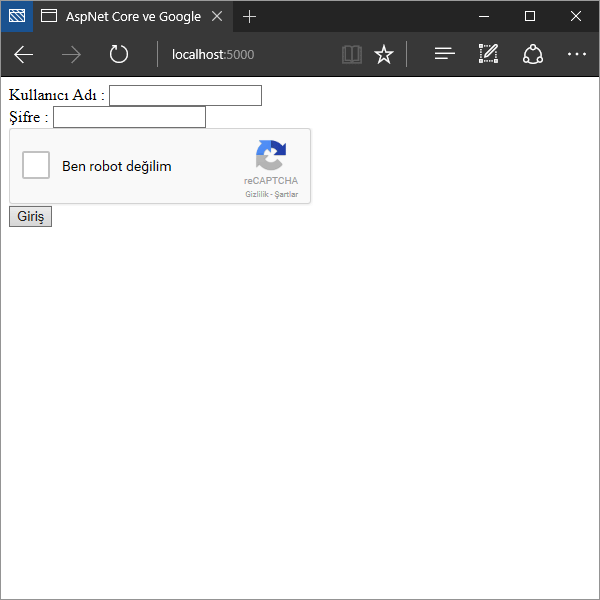Add page to favorites with the star
This screenshot has height=600, width=600.
383,54
